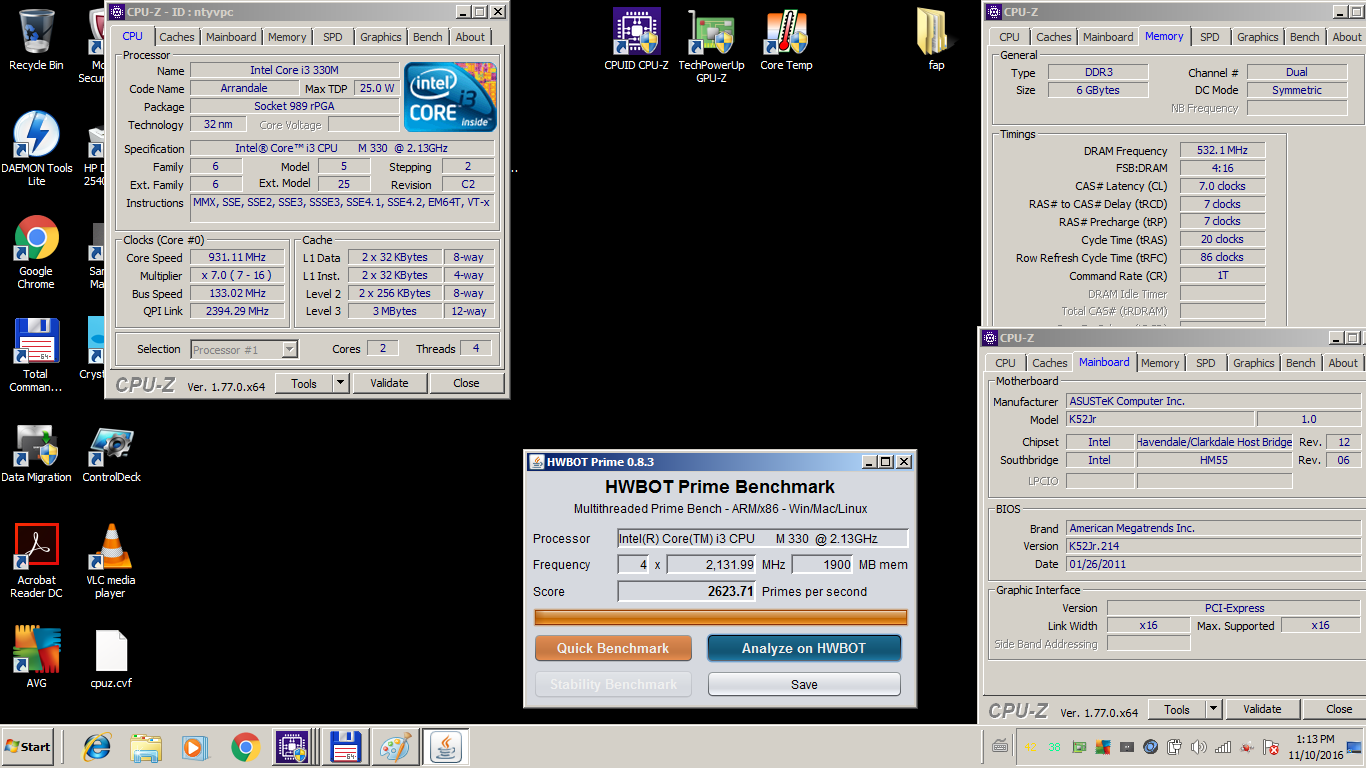Click the Chrome taskbar icon
The width and height of the screenshot is (1366, 768).
click(245, 747)
